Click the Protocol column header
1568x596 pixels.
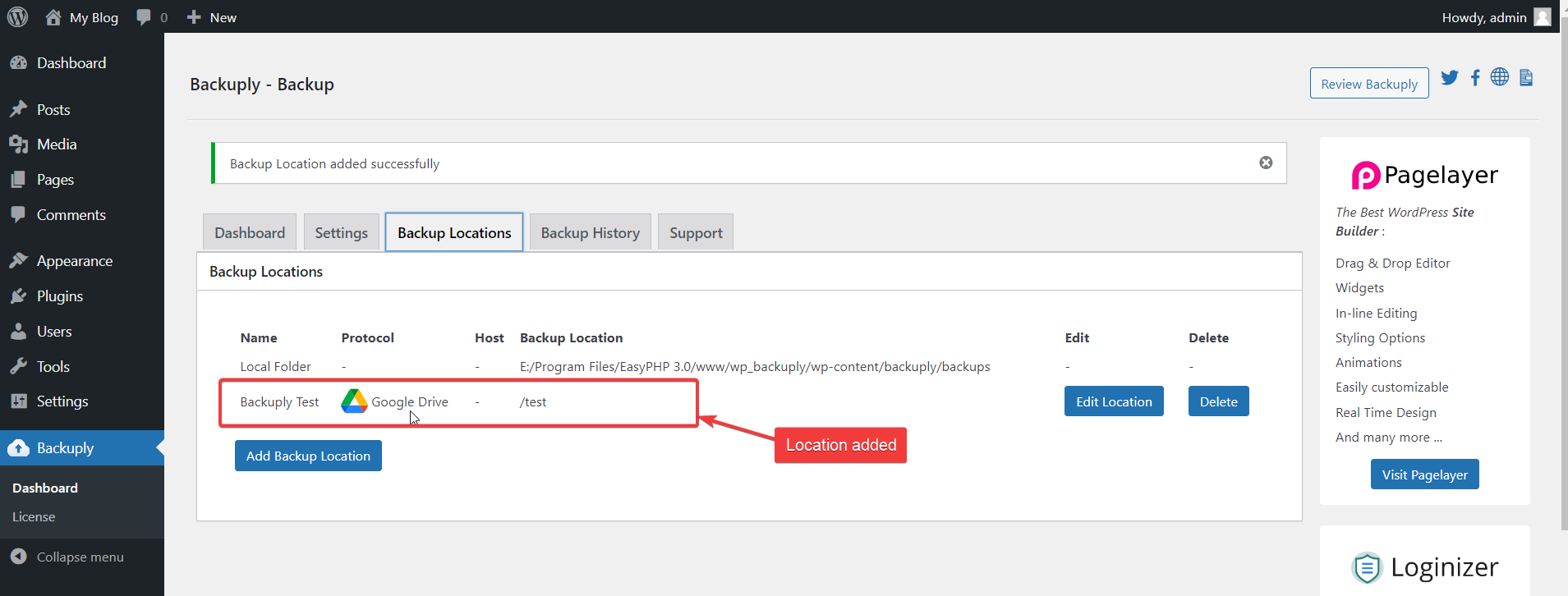click(x=367, y=337)
